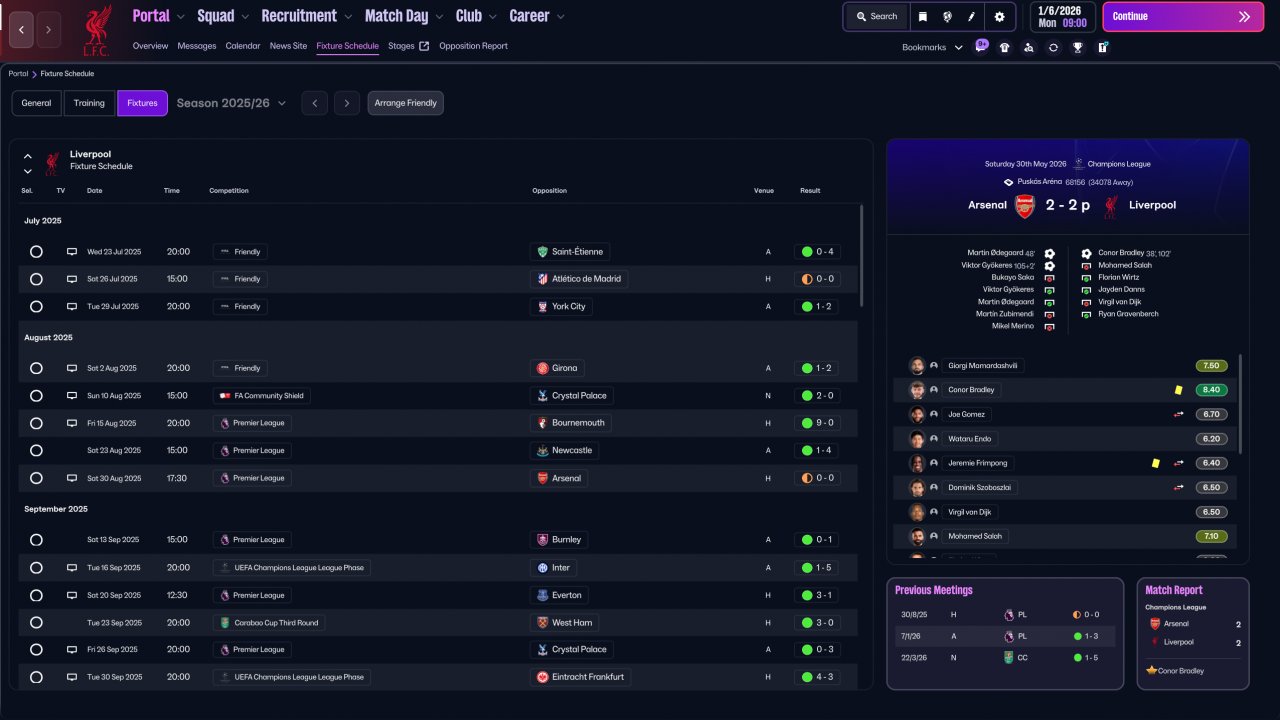Click the TV icon for Inter fixture
This screenshot has width=1280, height=720.
(x=72, y=567)
